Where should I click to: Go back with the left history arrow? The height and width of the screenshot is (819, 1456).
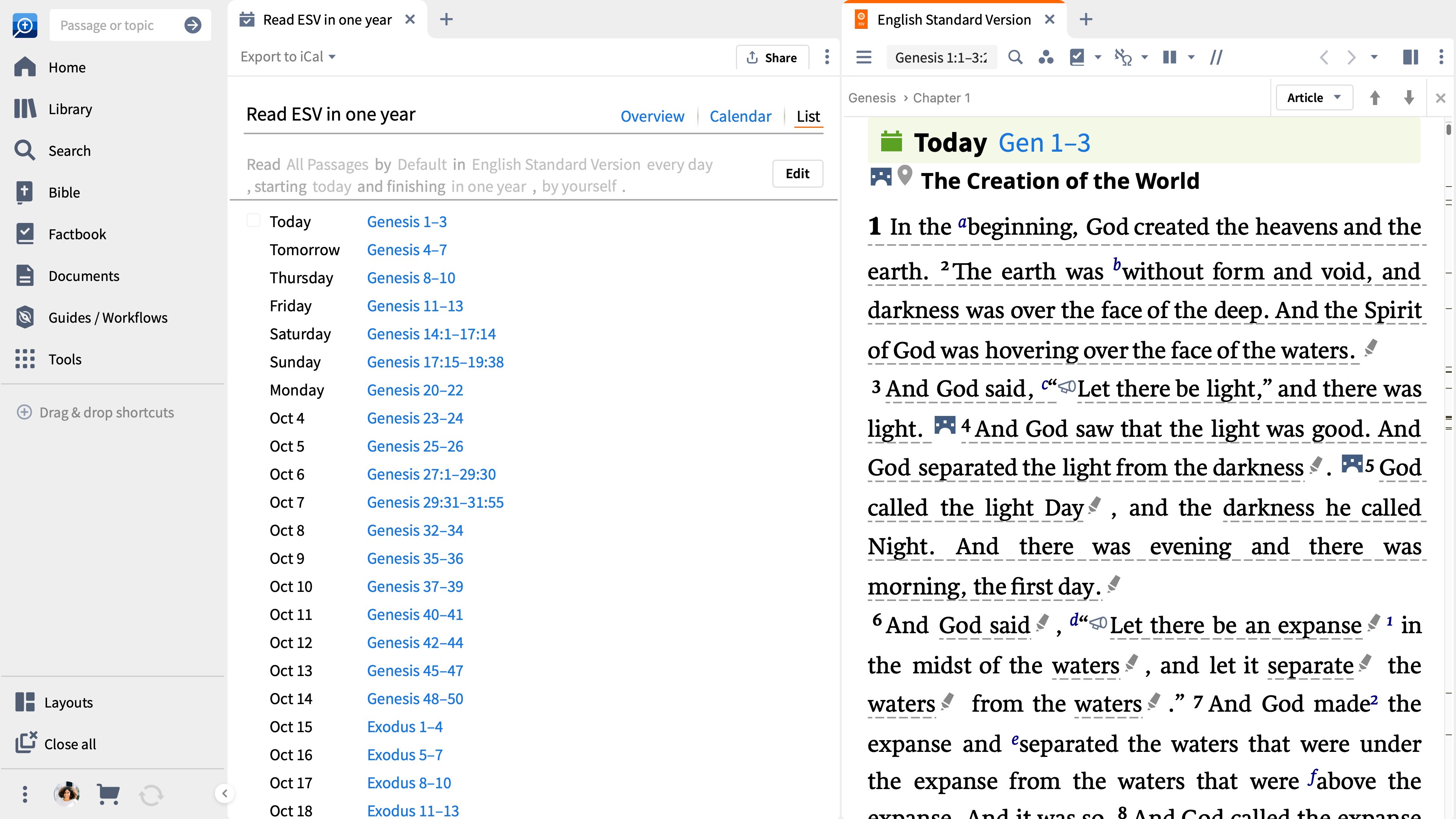1324,57
